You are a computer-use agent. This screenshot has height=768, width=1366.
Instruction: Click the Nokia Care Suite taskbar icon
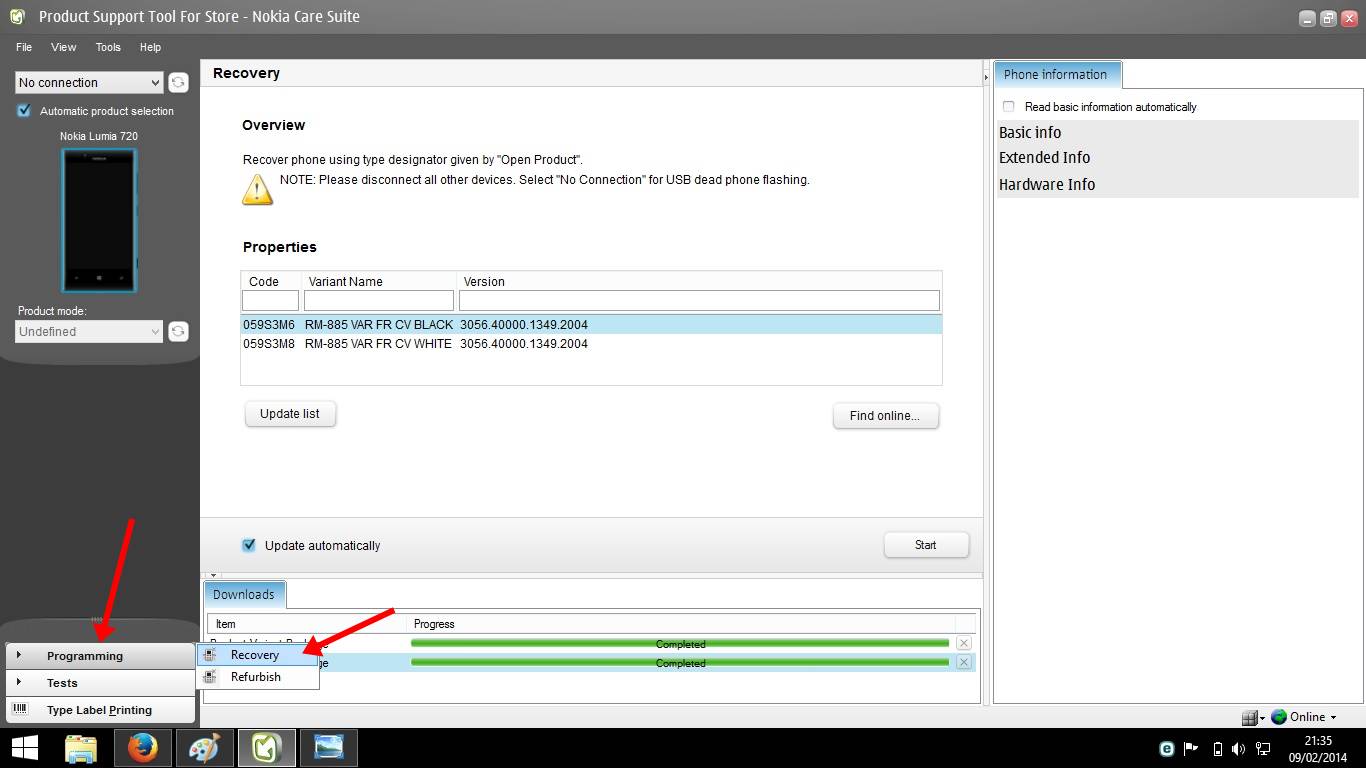pos(266,748)
